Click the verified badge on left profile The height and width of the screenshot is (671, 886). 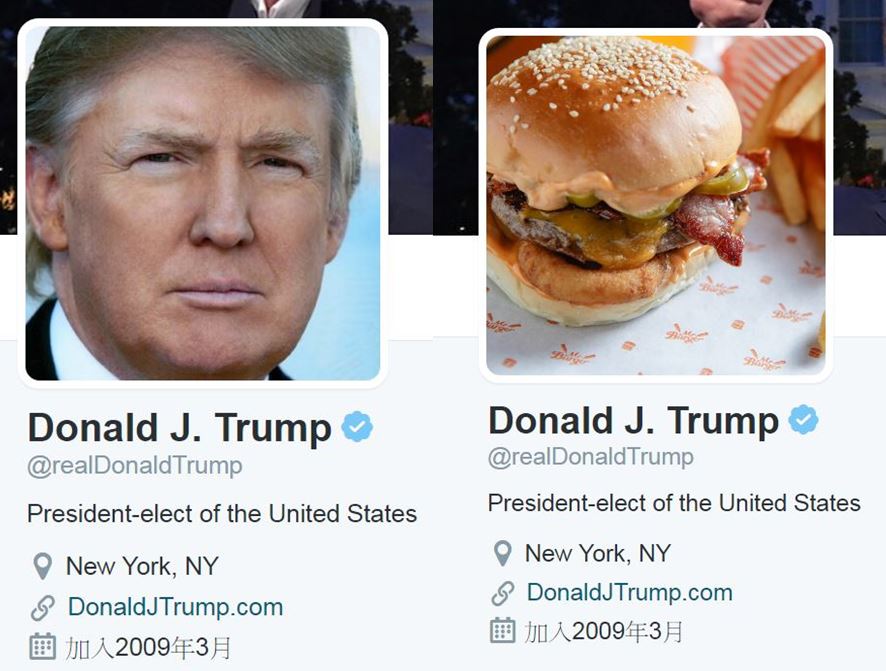pyautogui.click(x=357, y=427)
